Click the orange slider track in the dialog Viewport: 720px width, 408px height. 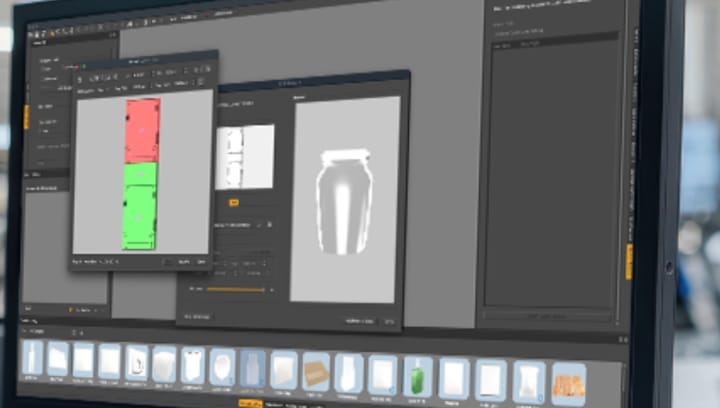[237, 290]
